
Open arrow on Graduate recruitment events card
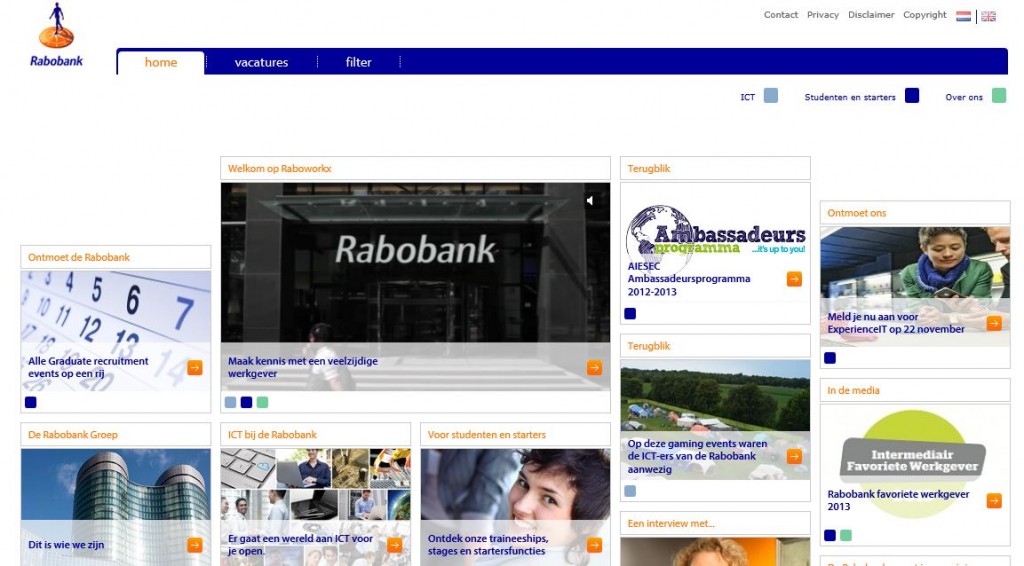point(195,368)
